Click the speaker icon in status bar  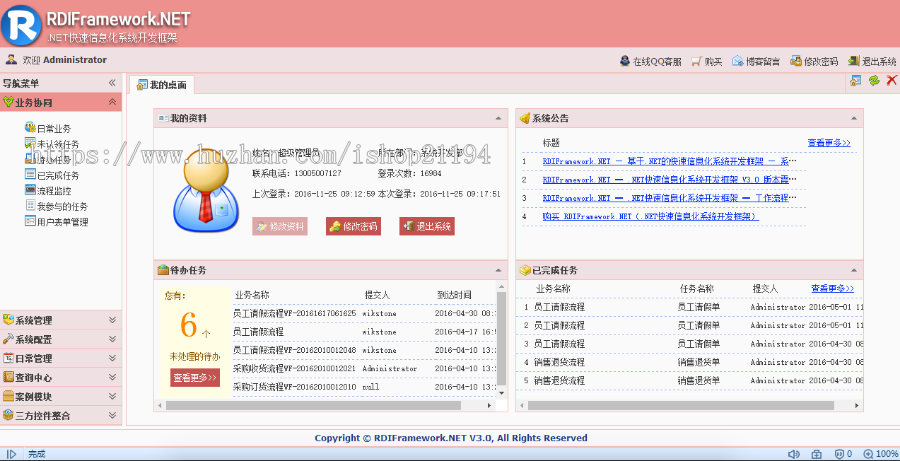click(x=794, y=454)
